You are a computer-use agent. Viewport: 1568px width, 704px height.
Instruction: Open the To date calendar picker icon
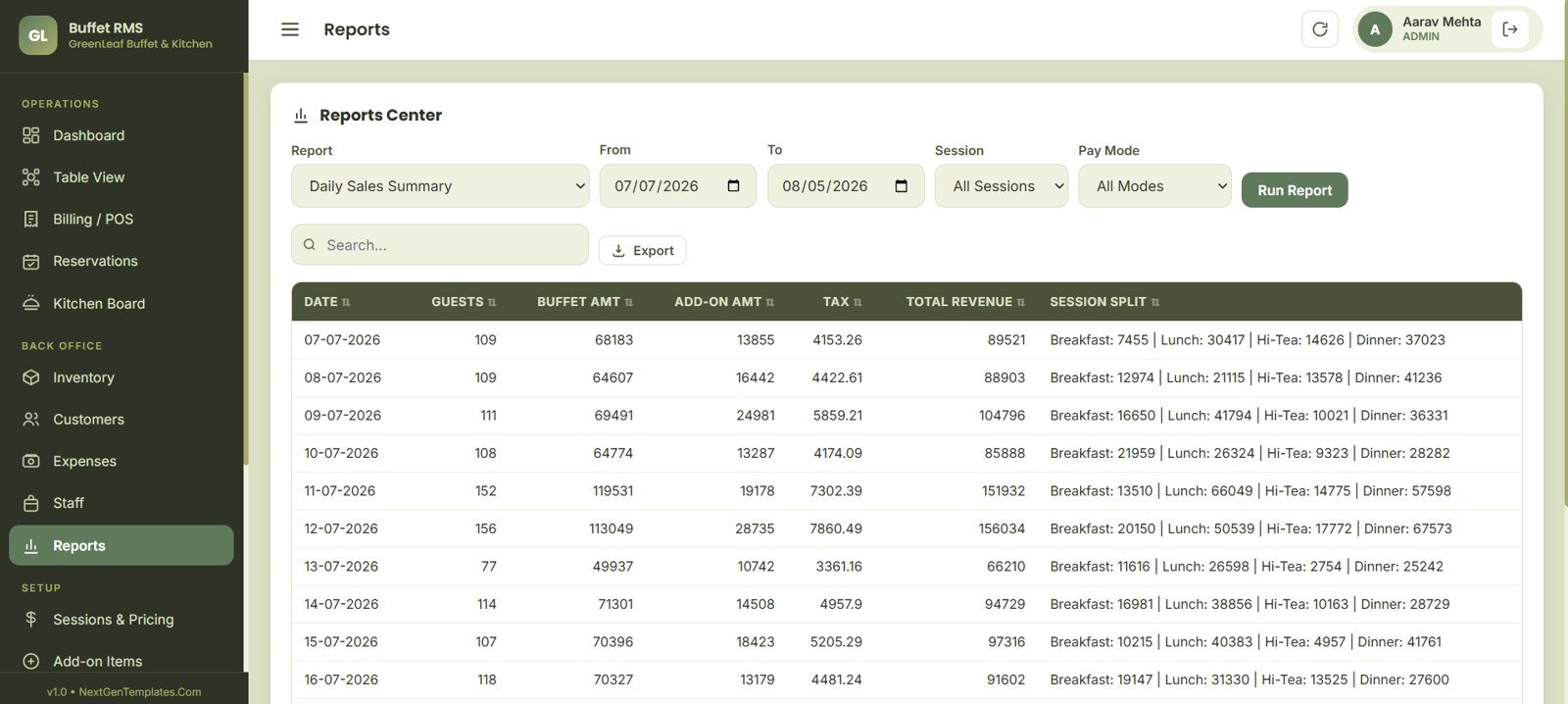pyautogui.click(x=902, y=186)
